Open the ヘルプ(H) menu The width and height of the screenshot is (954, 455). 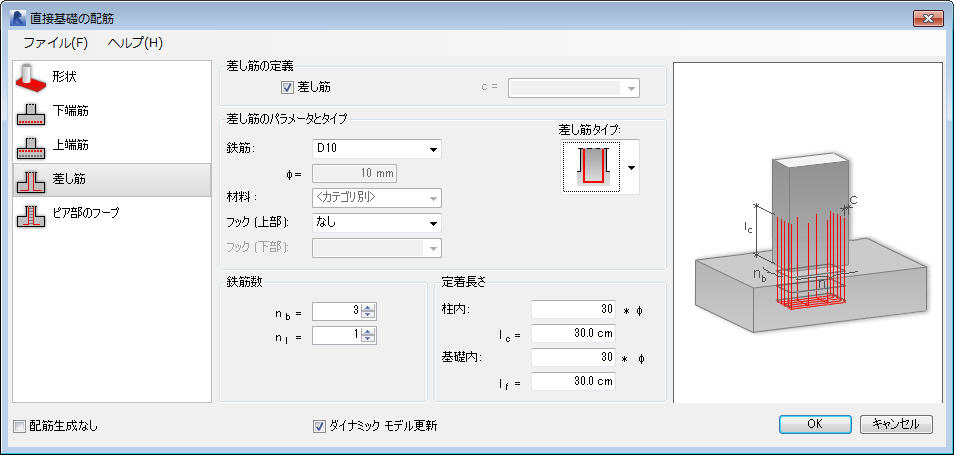coord(135,43)
